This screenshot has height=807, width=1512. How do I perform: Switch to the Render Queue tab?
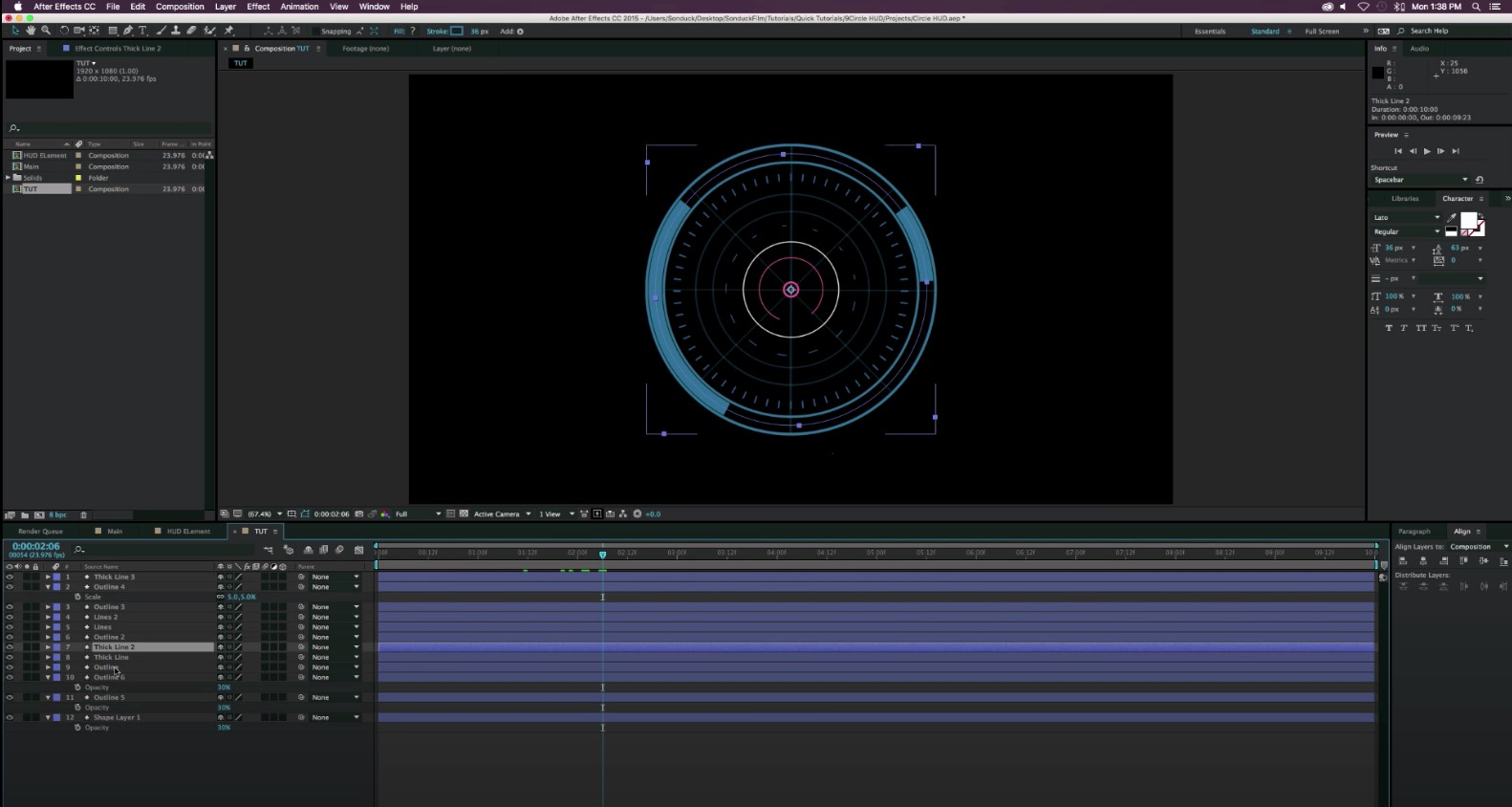(x=40, y=532)
